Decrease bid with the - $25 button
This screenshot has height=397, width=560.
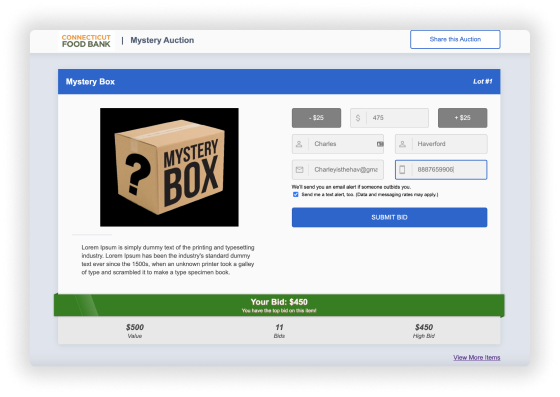pyautogui.click(x=316, y=118)
